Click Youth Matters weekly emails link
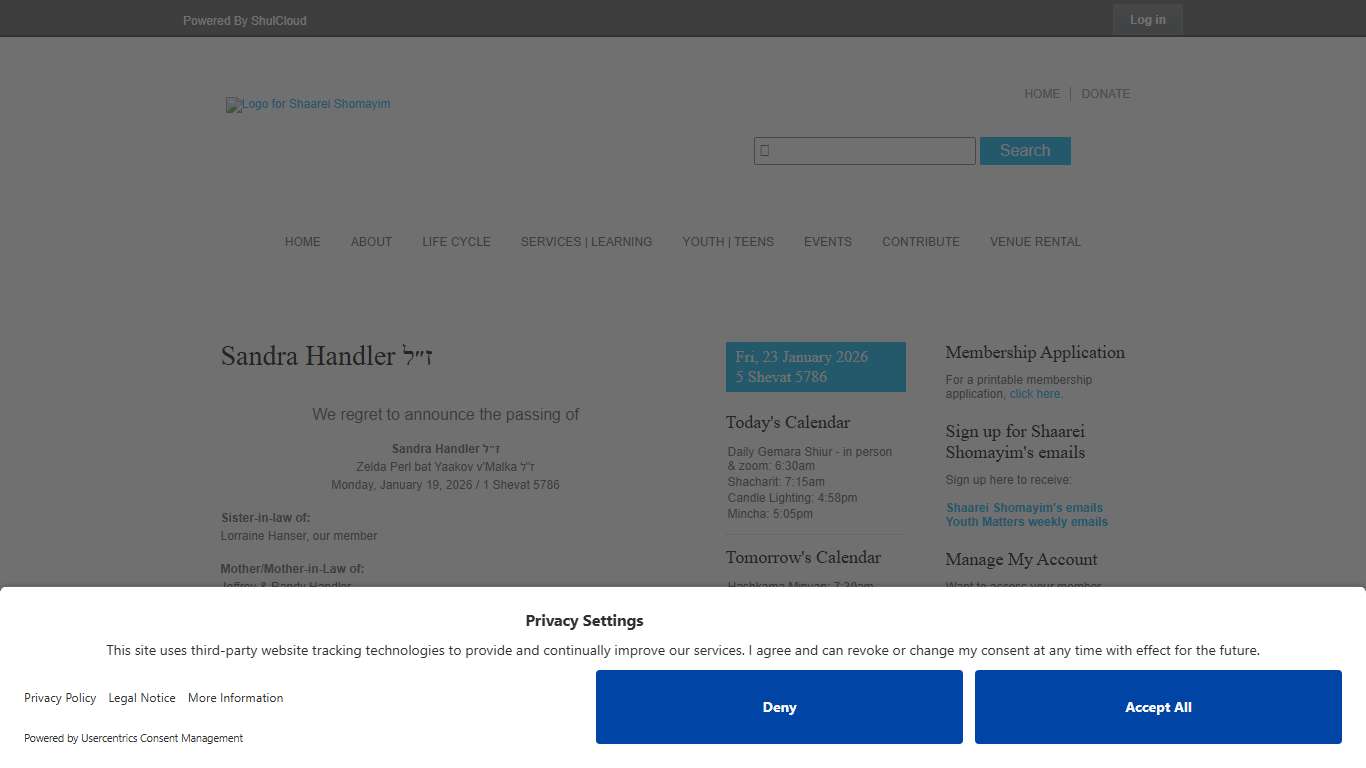Viewport: 1366px width, 768px height. [x=1026, y=522]
